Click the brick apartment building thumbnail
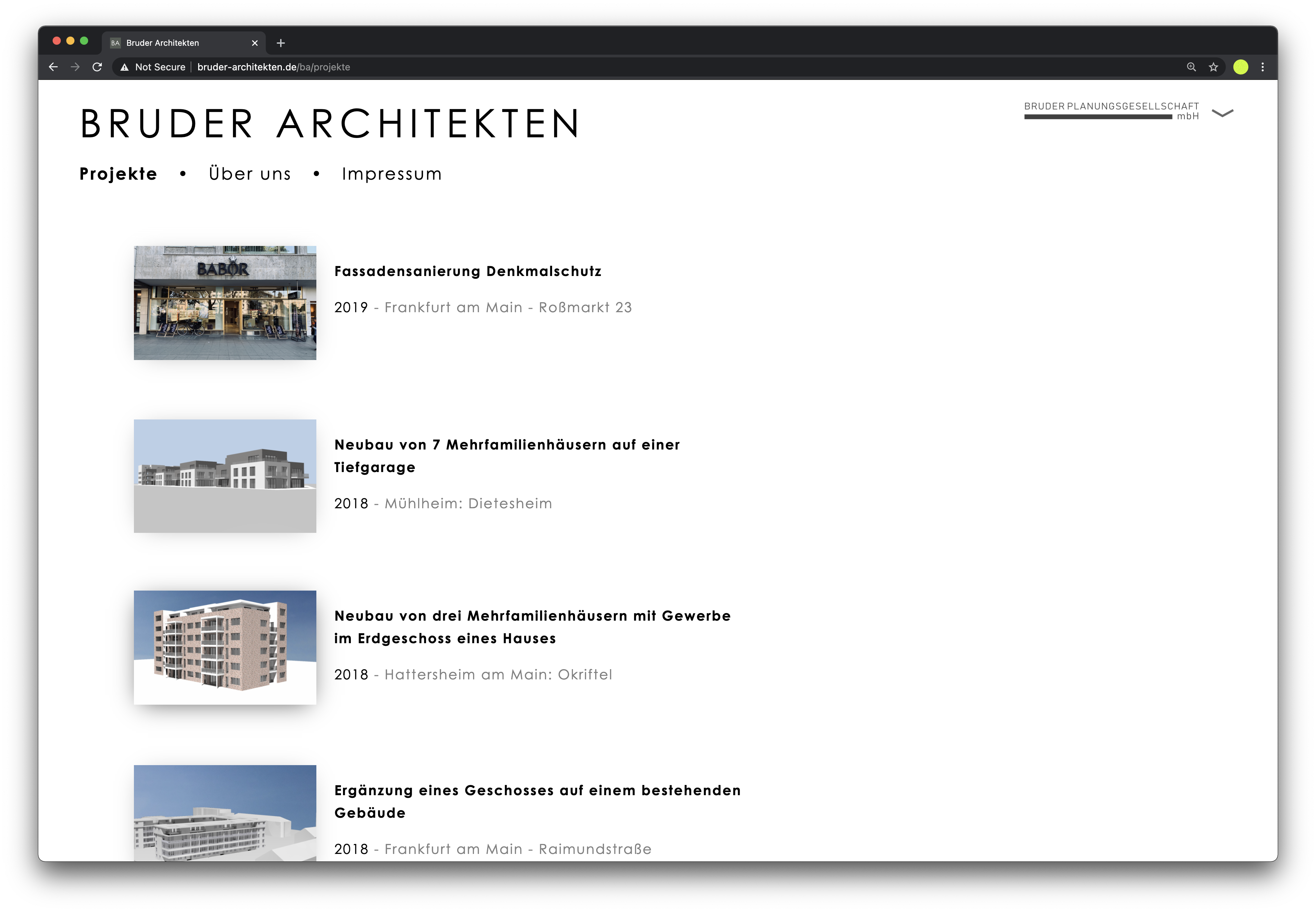This screenshot has width=1316, height=912. pos(224,647)
